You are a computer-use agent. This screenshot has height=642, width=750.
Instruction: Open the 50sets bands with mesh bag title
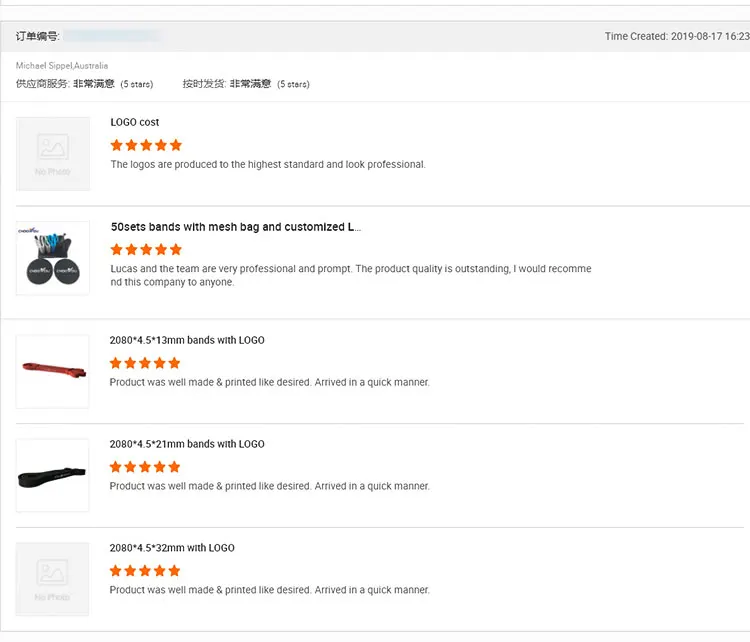236,227
